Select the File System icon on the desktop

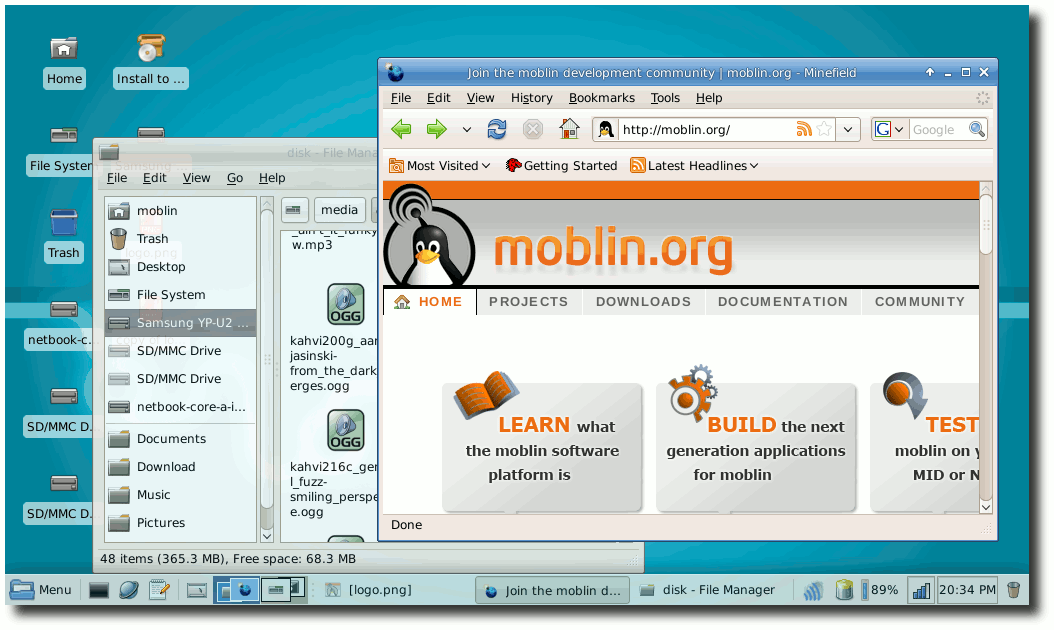point(60,151)
